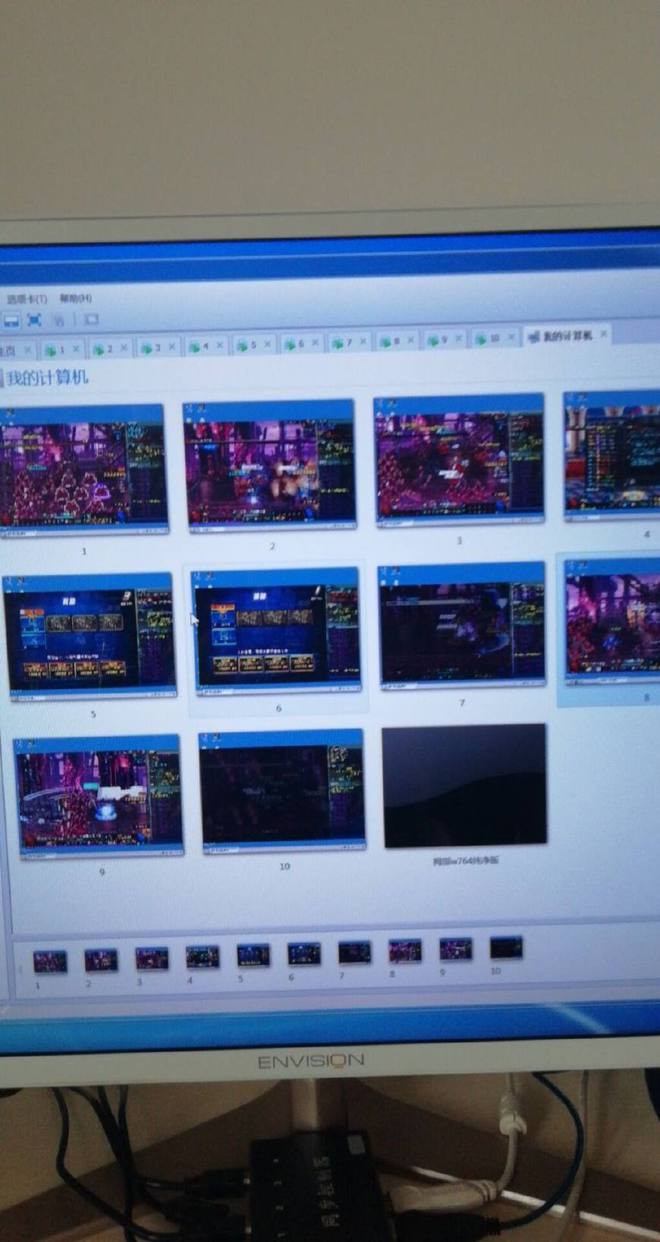Close VM tab 8
This screenshot has height=1242, width=660.
click(x=411, y=341)
